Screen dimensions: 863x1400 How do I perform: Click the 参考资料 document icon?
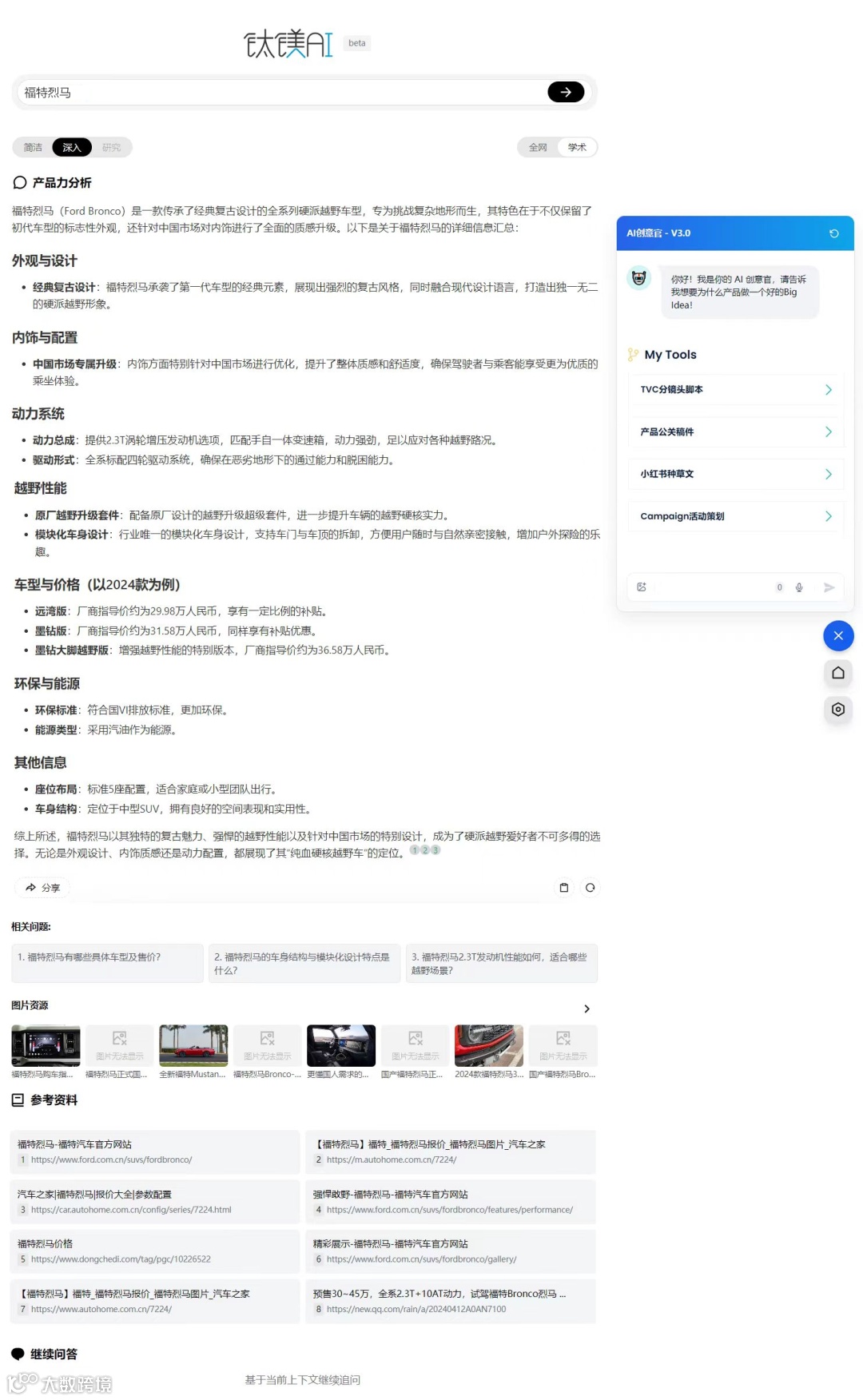coord(18,1100)
